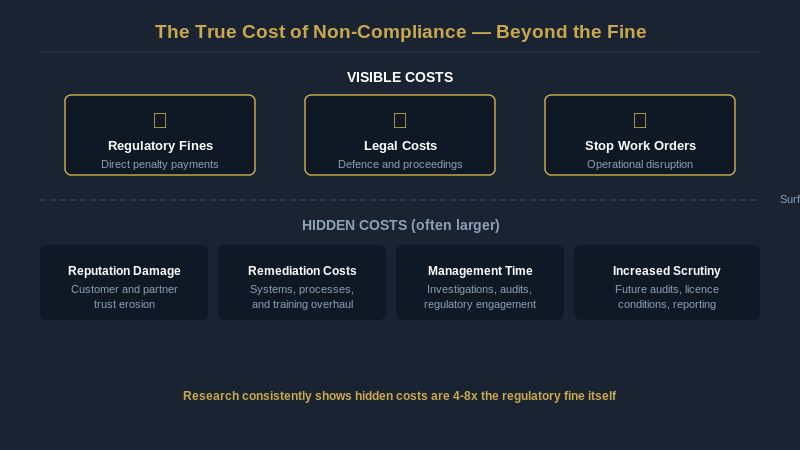Click the icon above Legal Costs
Screen dimensions: 800x450
tap(400, 120)
